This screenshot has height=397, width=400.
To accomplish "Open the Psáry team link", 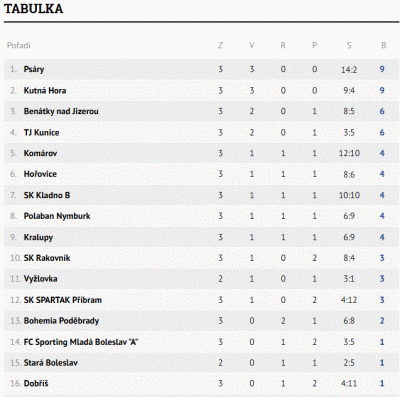I will click(x=34, y=69).
